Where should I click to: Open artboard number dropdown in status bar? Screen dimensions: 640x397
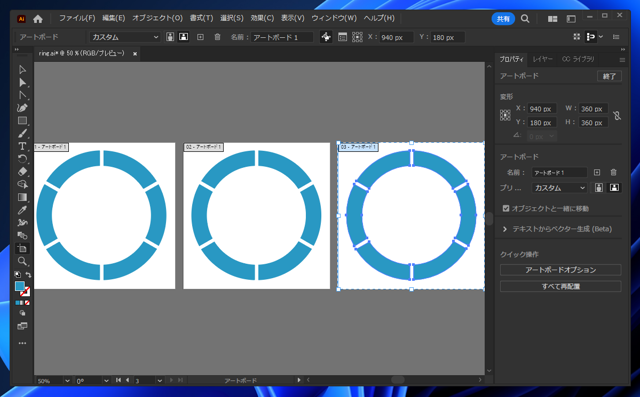(160, 381)
